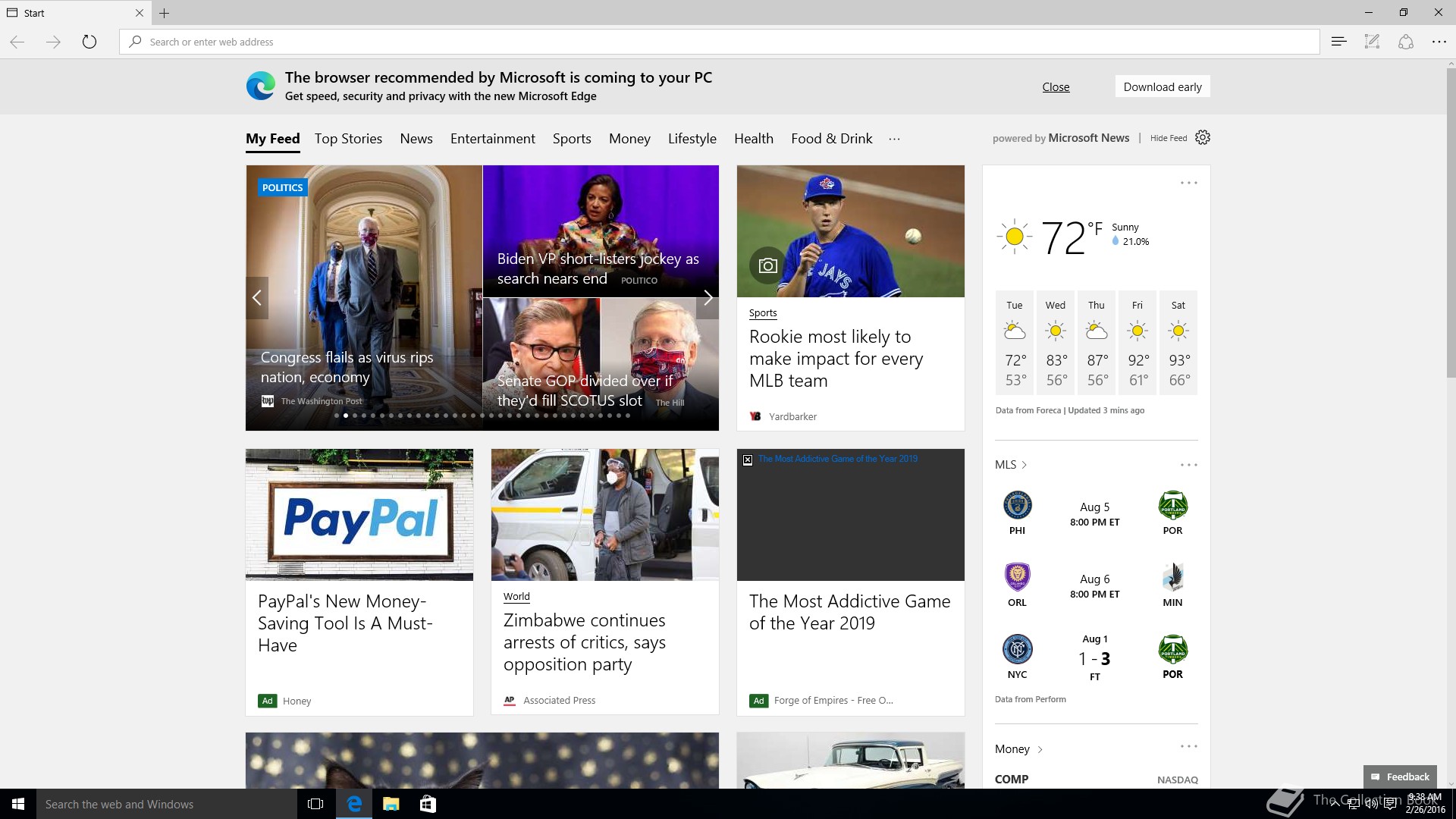Open the Sports tab

[x=572, y=139]
